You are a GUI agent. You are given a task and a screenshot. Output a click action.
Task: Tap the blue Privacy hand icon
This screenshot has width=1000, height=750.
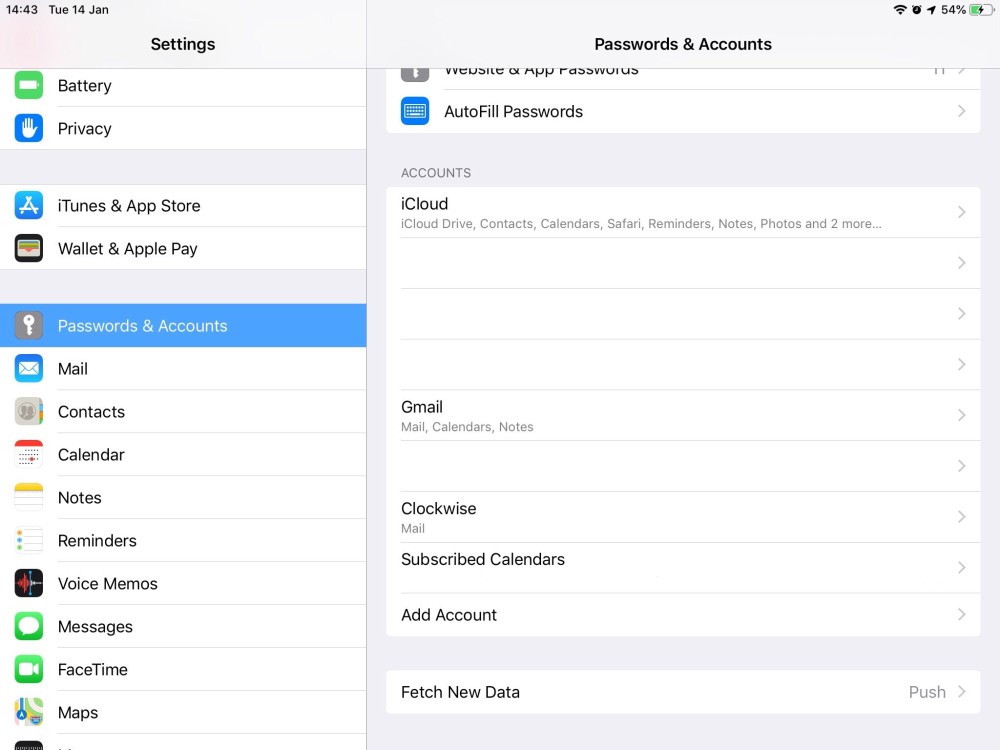point(29,128)
